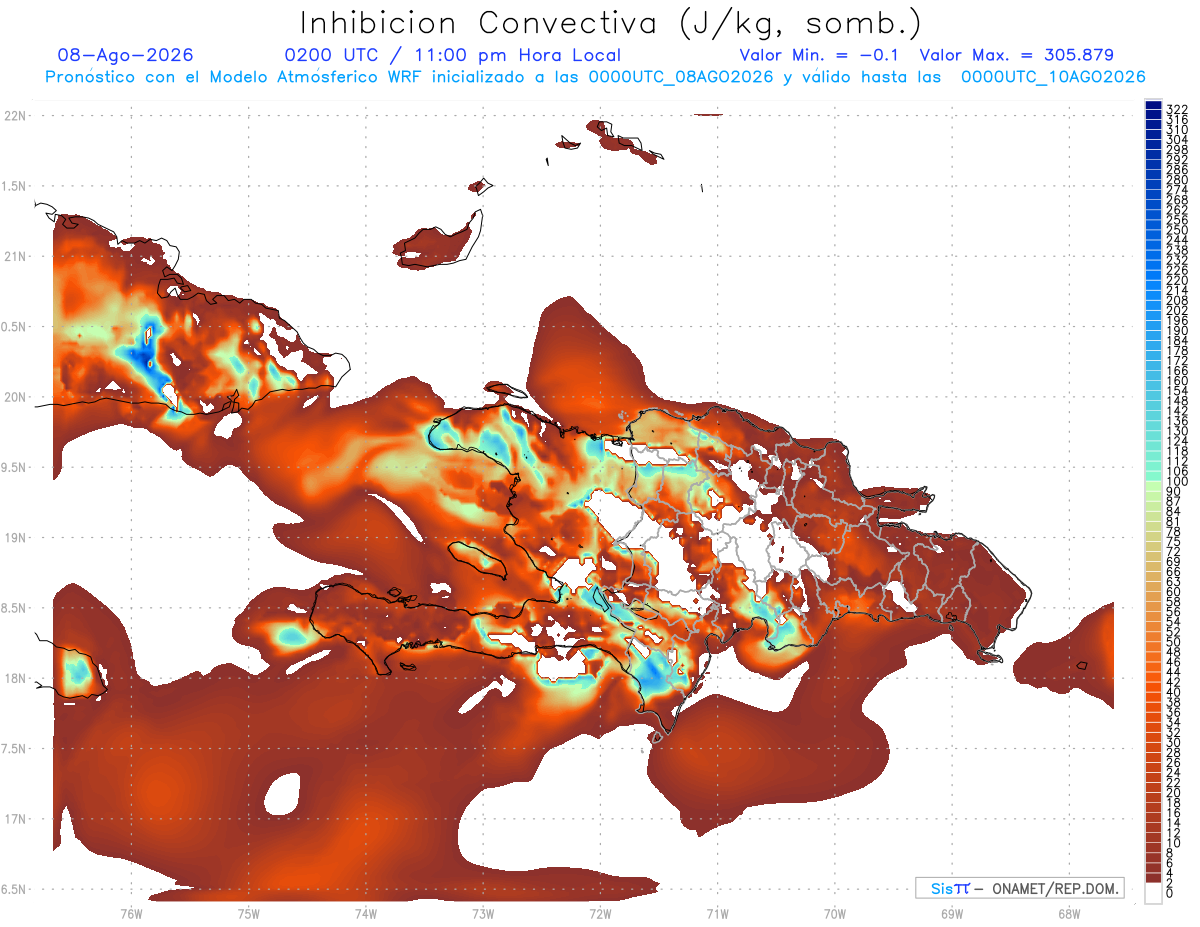
Task: Click the "76W" longitude label
Action: [x=132, y=913]
